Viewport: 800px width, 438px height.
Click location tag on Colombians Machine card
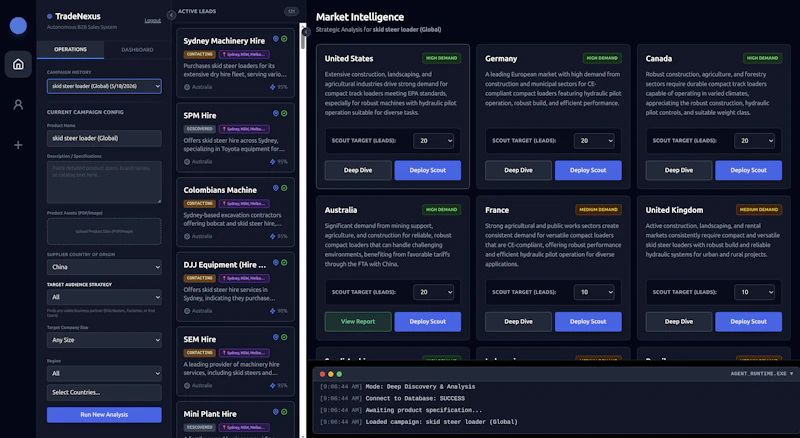pyautogui.click(x=244, y=203)
